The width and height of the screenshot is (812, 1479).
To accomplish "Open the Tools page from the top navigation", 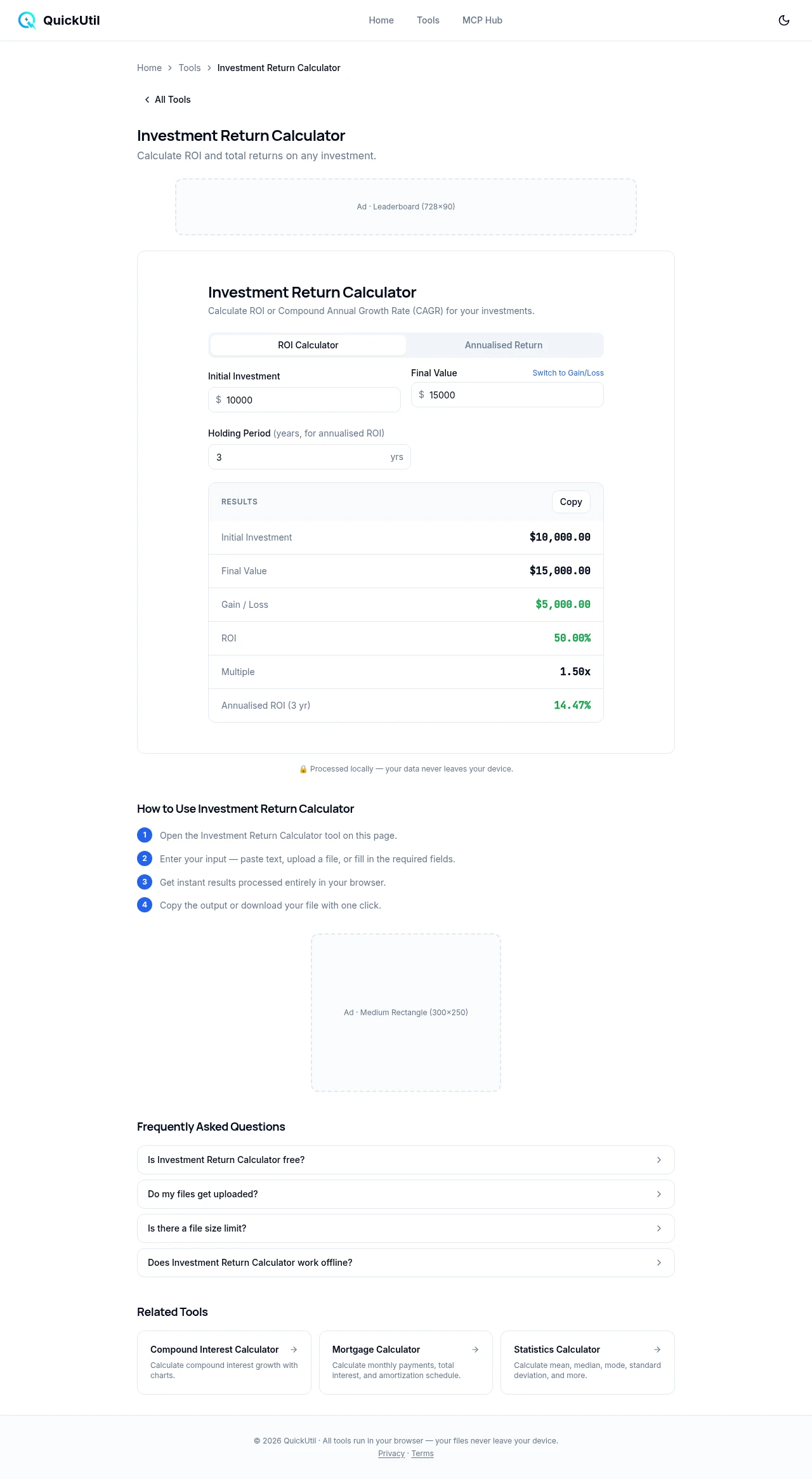I will click(428, 20).
